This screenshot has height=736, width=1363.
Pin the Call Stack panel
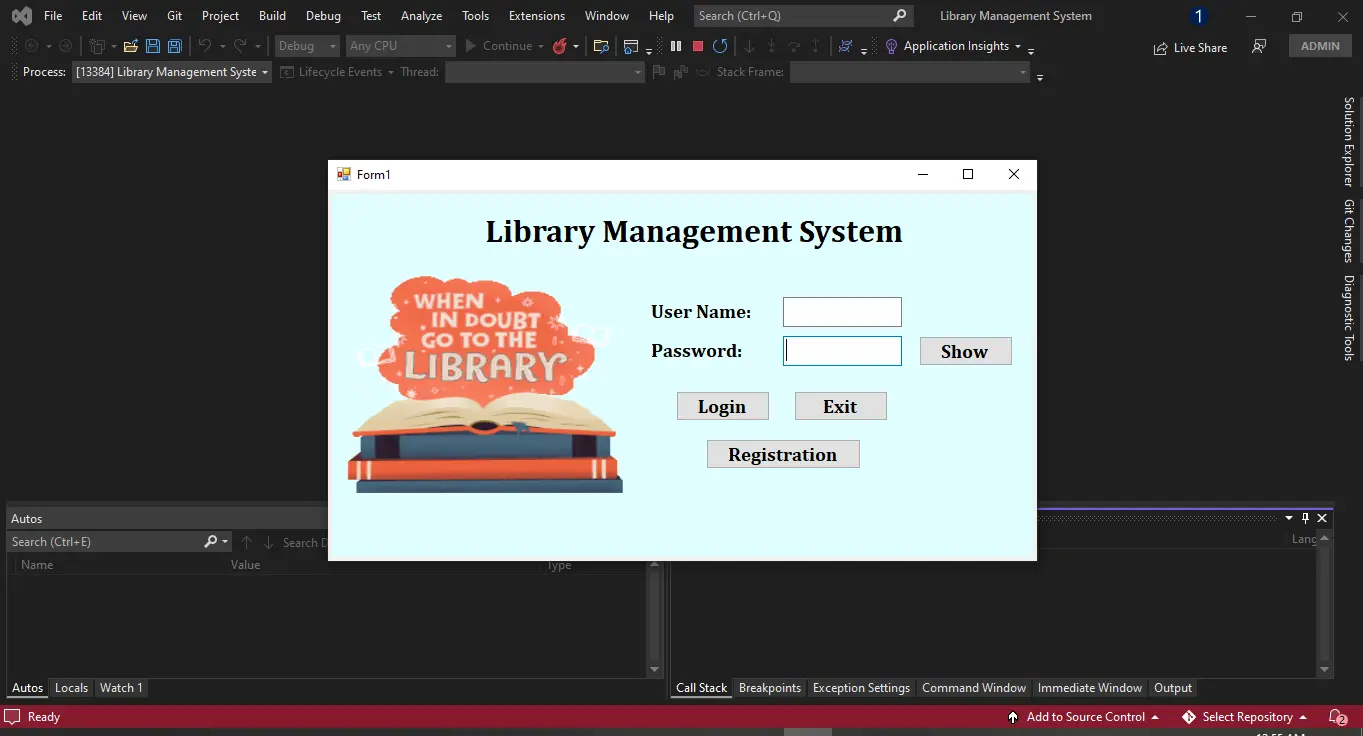click(x=1305, y=518)
